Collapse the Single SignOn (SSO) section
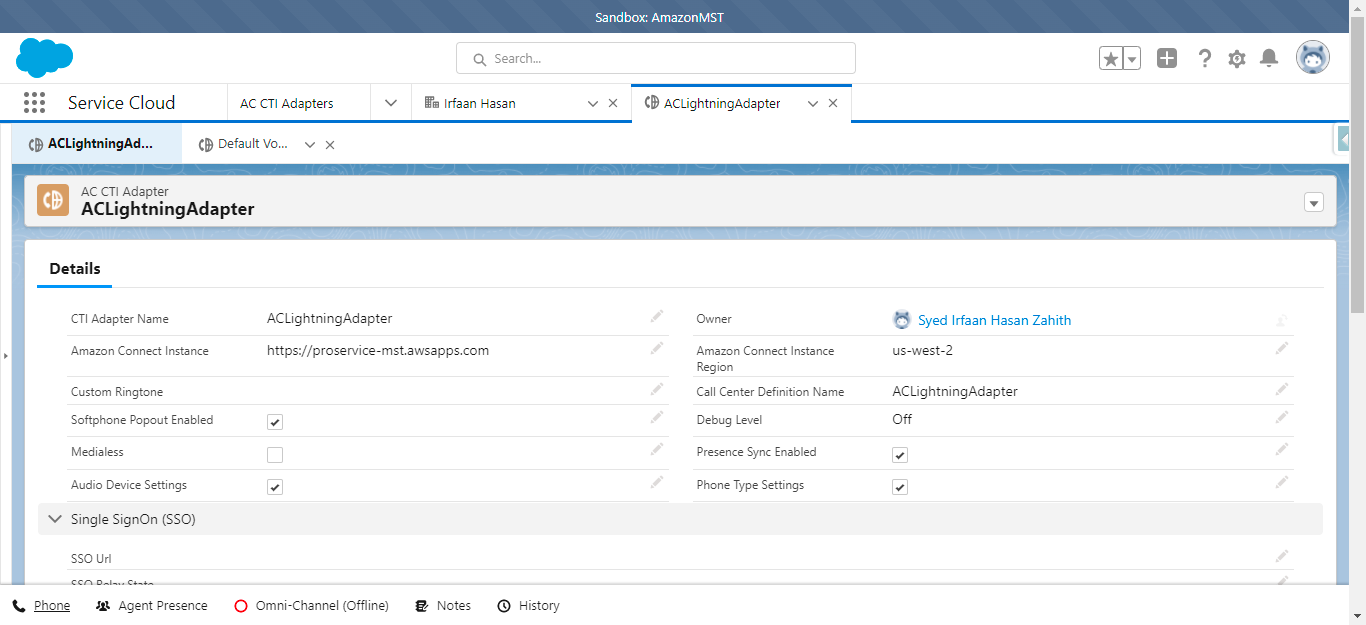 pyautogui.click(x=55, y=519)
